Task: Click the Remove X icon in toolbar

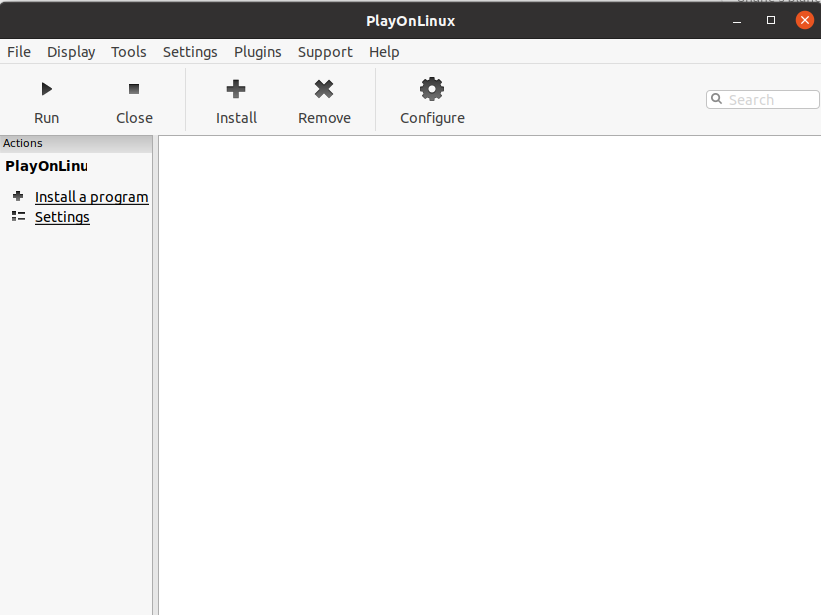Action: pyautogui.click(x=324, y=89)
